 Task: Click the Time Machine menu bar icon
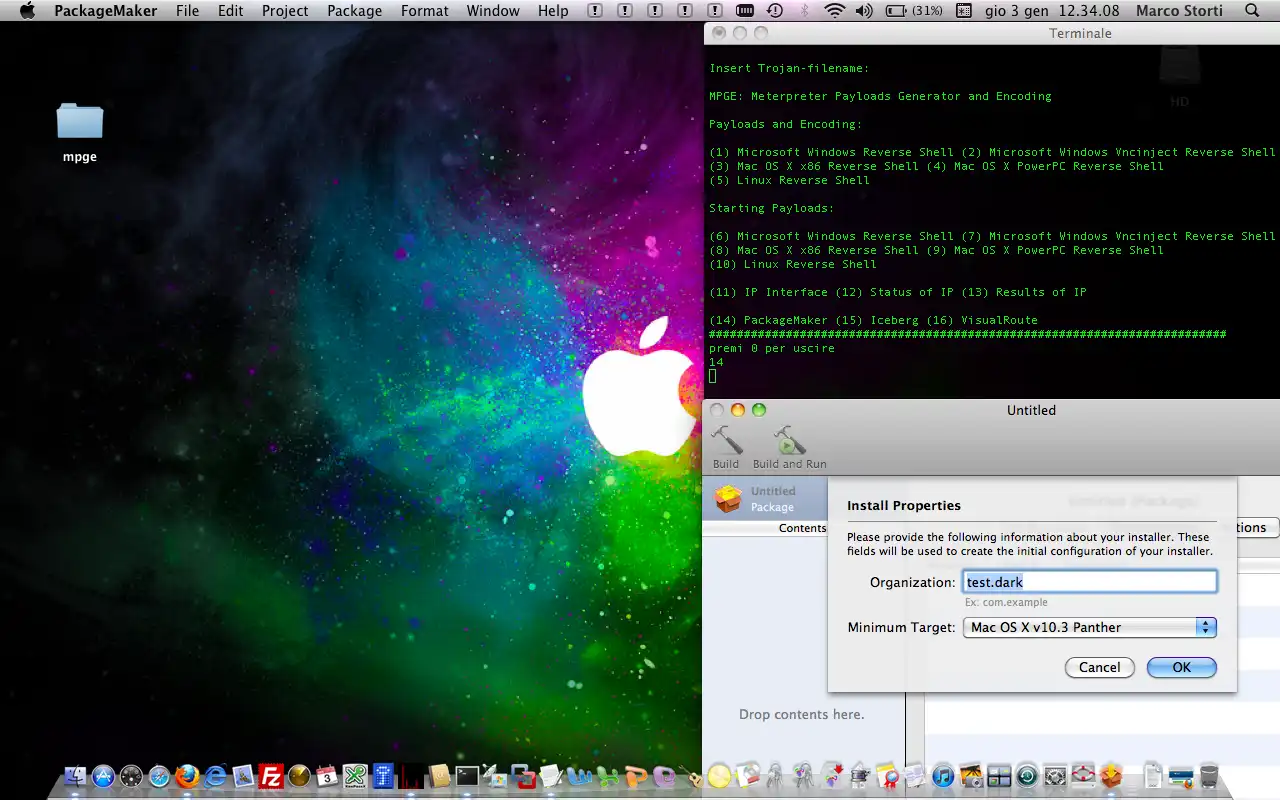(775, 11)
